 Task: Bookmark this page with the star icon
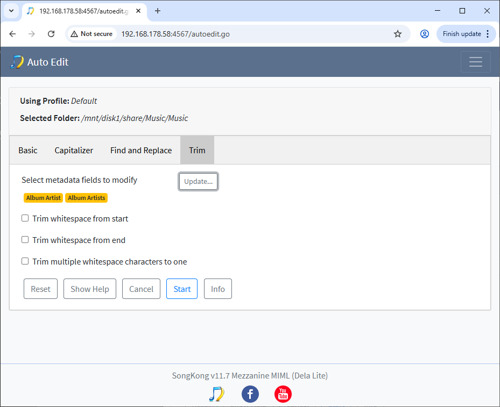(x=397, y=34)
